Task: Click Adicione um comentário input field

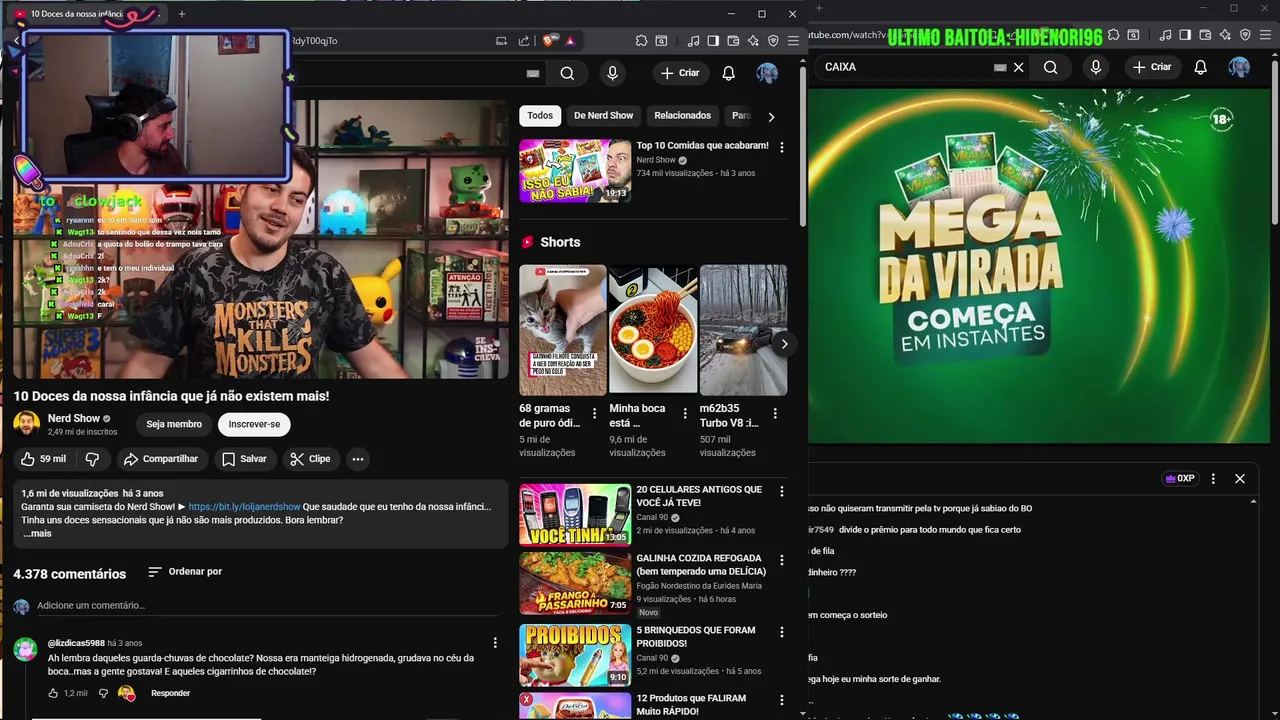Action: tap(268, 606)
